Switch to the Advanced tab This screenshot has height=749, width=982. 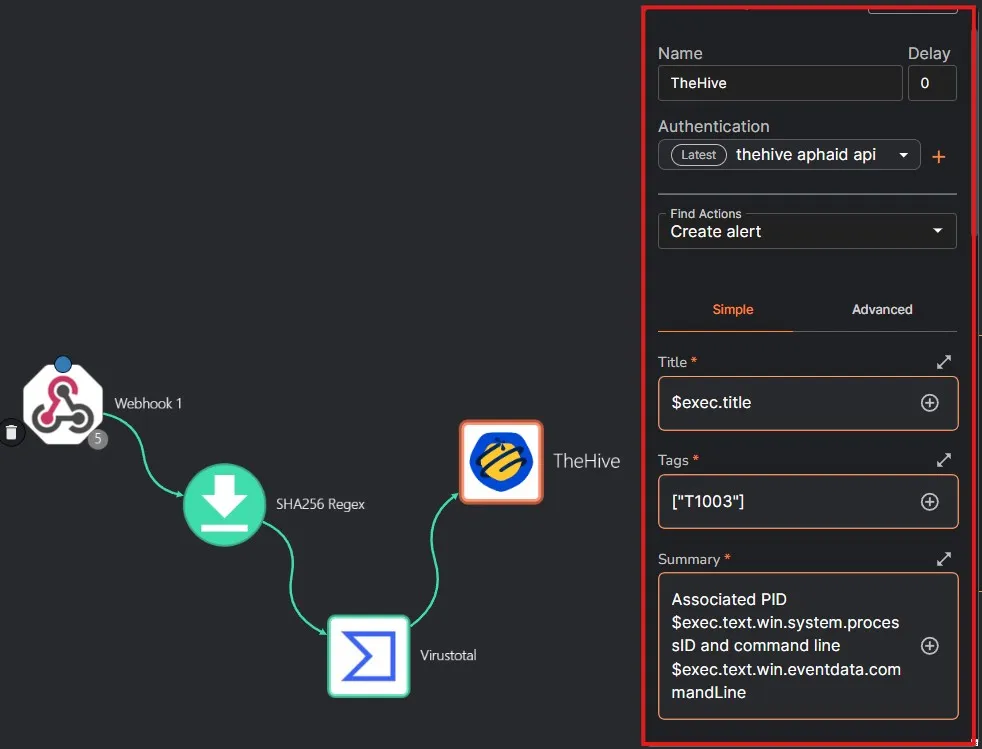pyautogui.click(x=881, y=310)
